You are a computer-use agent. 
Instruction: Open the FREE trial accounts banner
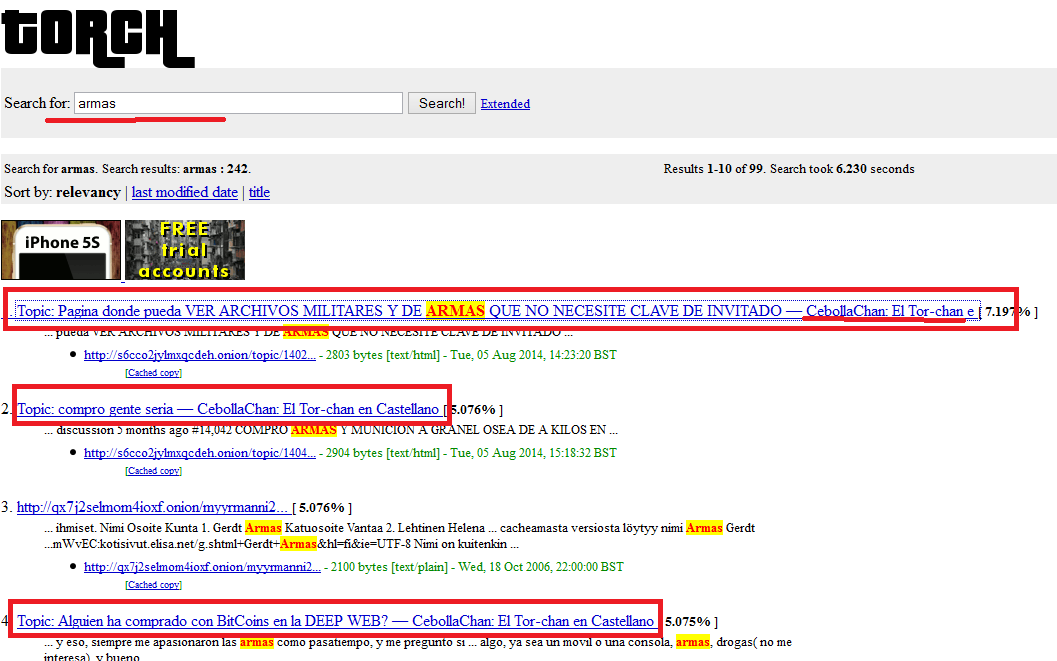(185, 250)
